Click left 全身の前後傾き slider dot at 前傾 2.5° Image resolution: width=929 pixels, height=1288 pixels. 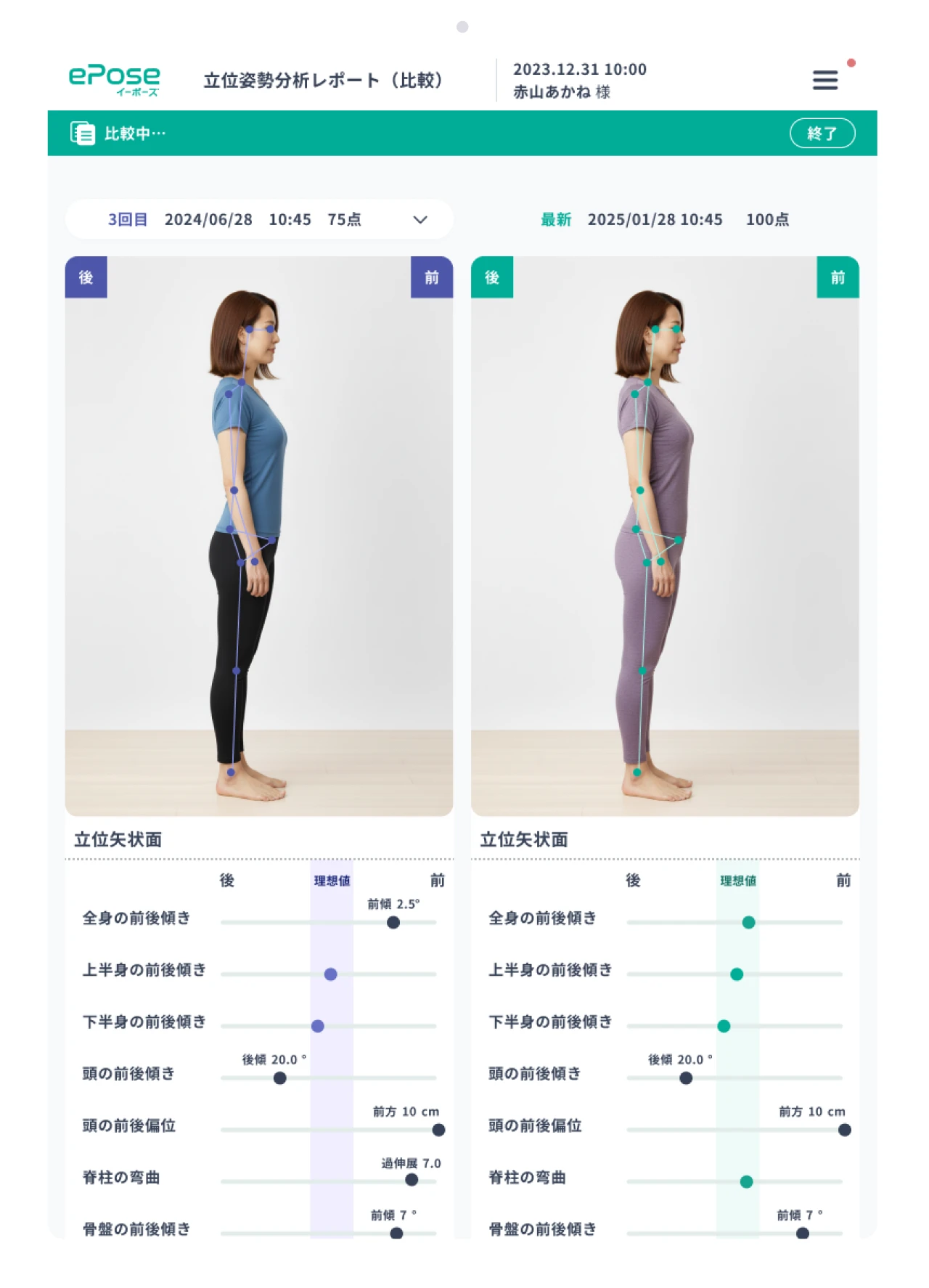pyautogui.click(x=393, y=923)
